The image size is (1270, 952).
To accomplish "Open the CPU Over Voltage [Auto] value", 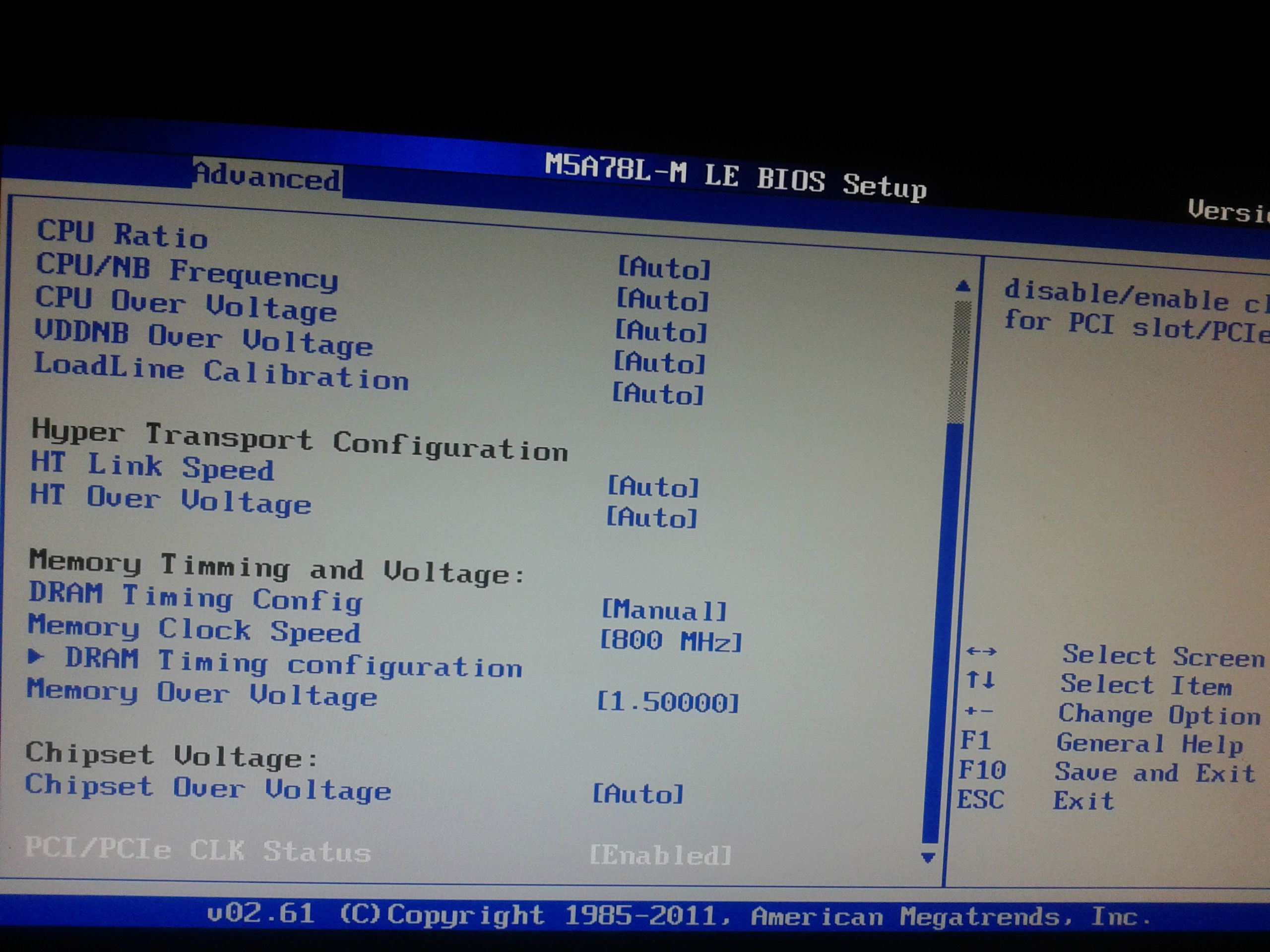I will click(661, 331).
